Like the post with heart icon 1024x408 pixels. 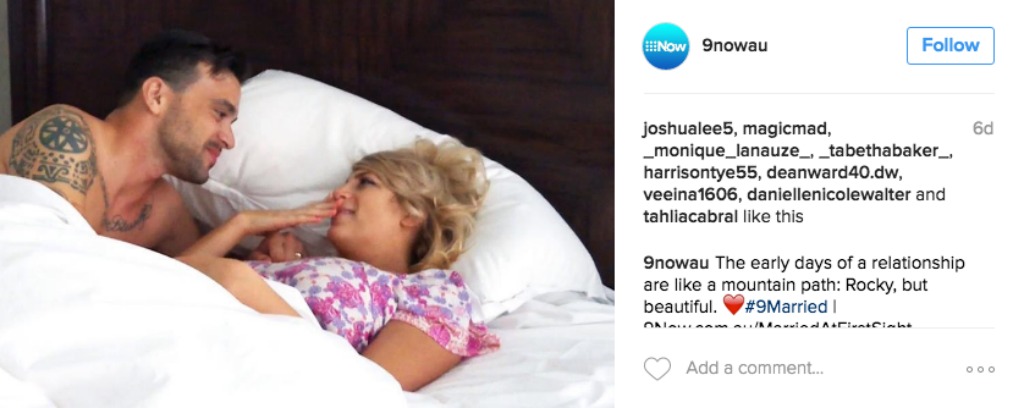point(657,369)
